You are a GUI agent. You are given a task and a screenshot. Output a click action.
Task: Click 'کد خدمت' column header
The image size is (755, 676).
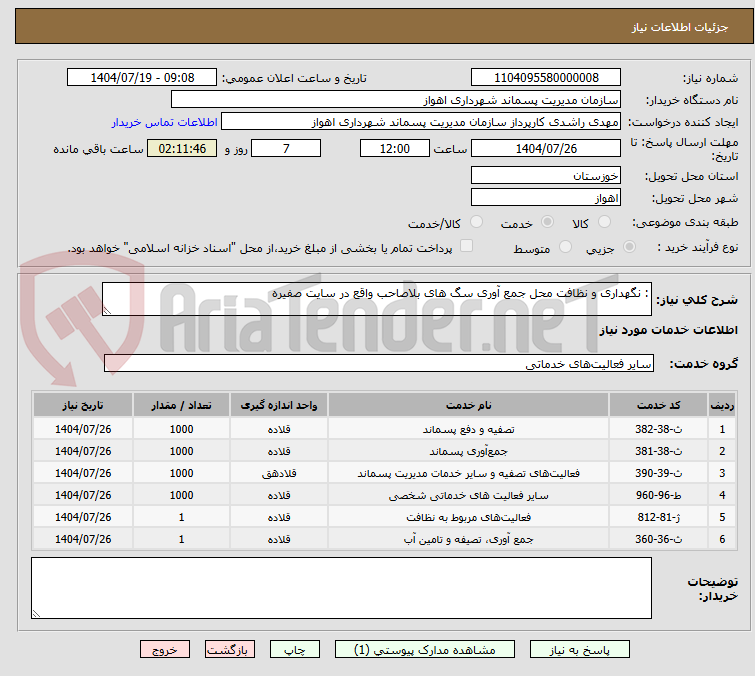click(671, 405)
